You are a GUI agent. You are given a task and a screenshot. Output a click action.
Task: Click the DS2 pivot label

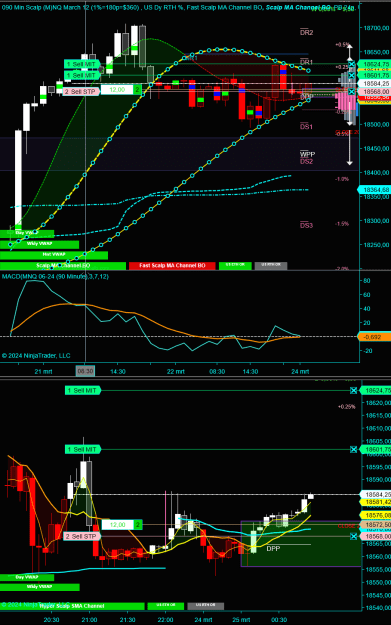307,161
